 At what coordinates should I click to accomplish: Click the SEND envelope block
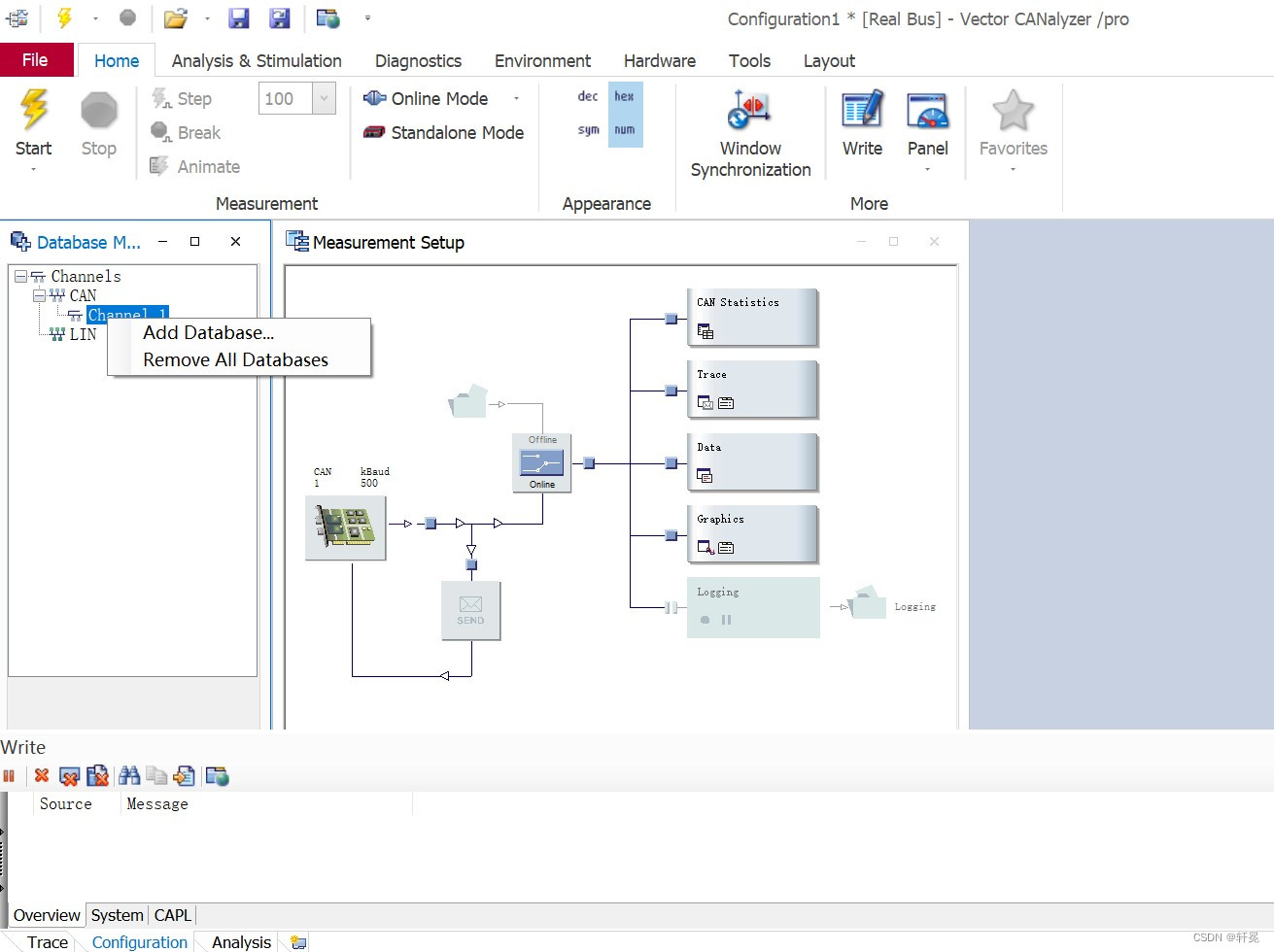(x=470, y=610)
